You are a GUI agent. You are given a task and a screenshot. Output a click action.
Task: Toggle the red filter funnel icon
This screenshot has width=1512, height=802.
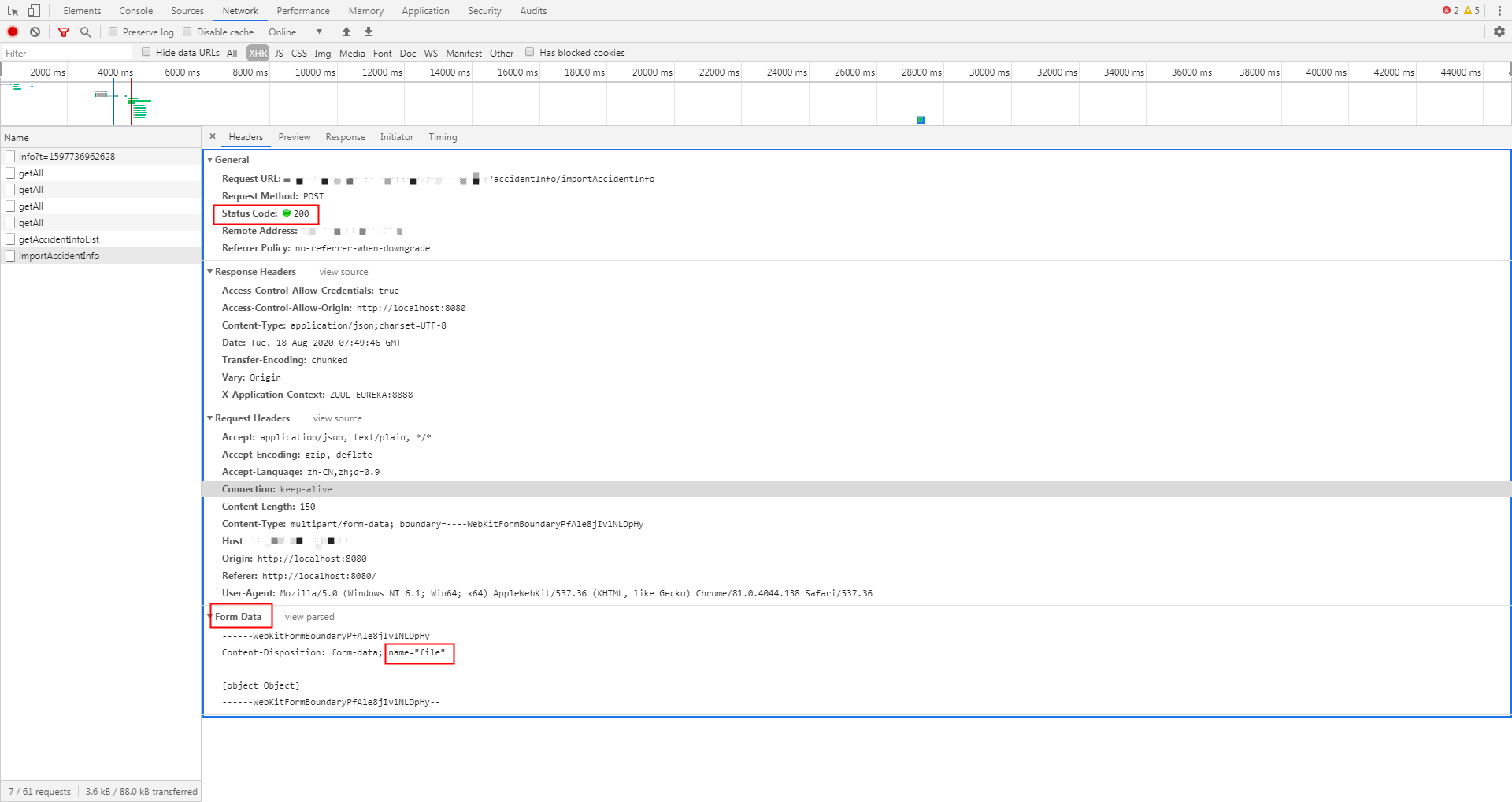click(x=64, y=32)
